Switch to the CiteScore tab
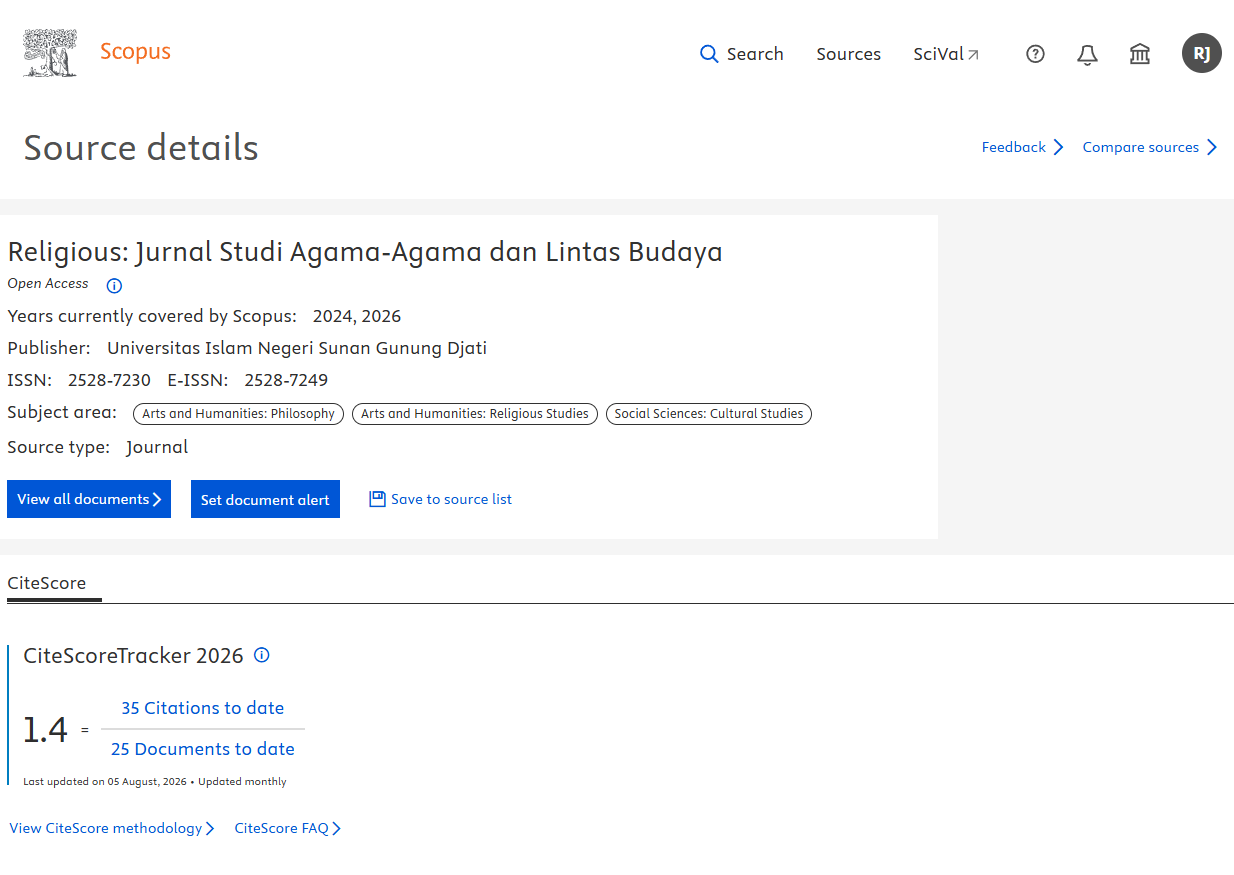The image size is (1234, 875). pos(47,583)
